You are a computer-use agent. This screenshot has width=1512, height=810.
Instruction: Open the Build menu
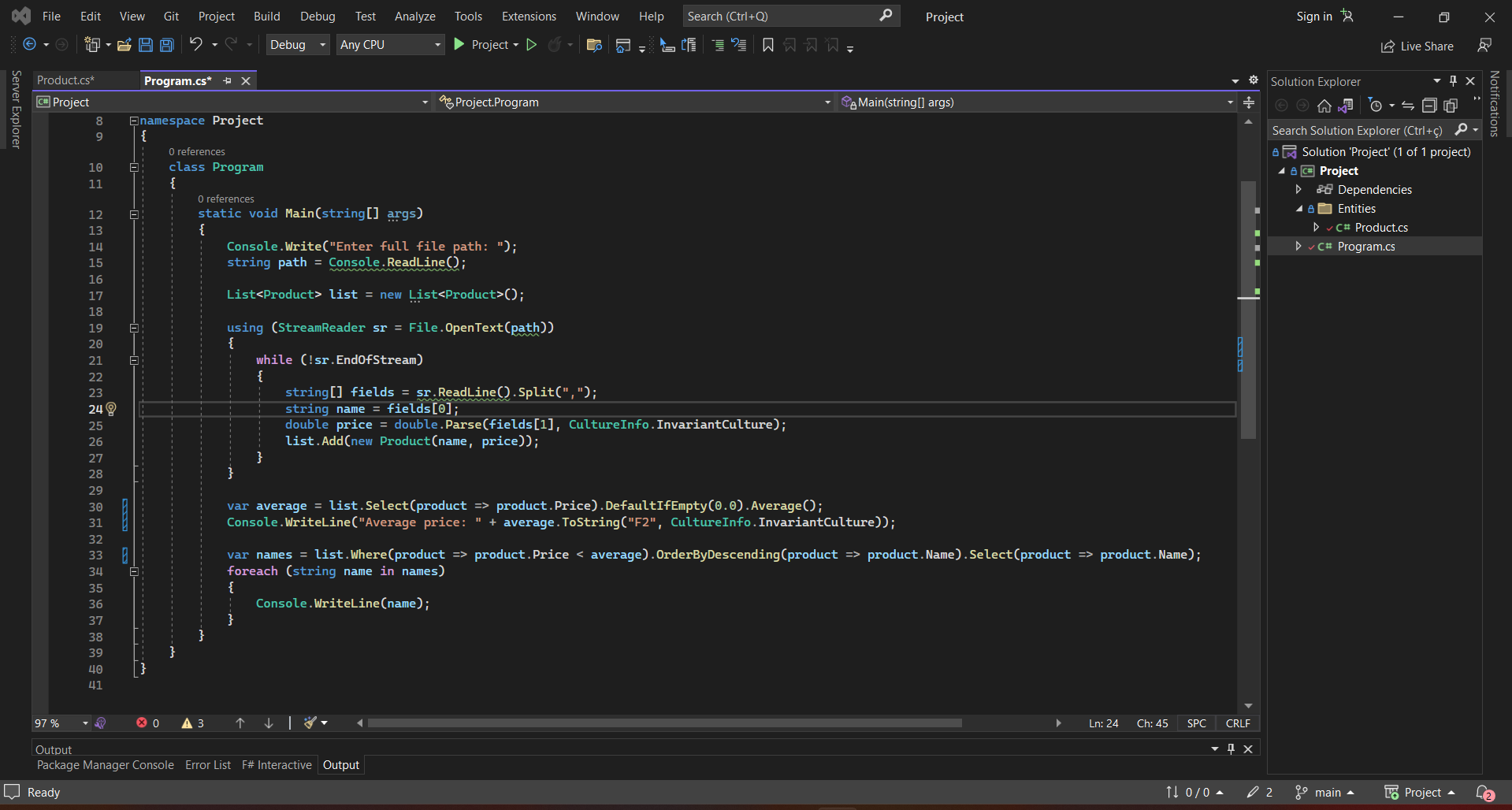[266, 17]
